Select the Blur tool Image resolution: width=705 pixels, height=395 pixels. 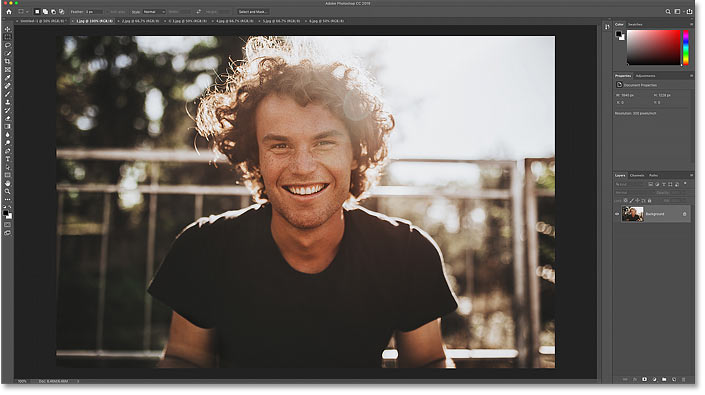pos(7,134)
